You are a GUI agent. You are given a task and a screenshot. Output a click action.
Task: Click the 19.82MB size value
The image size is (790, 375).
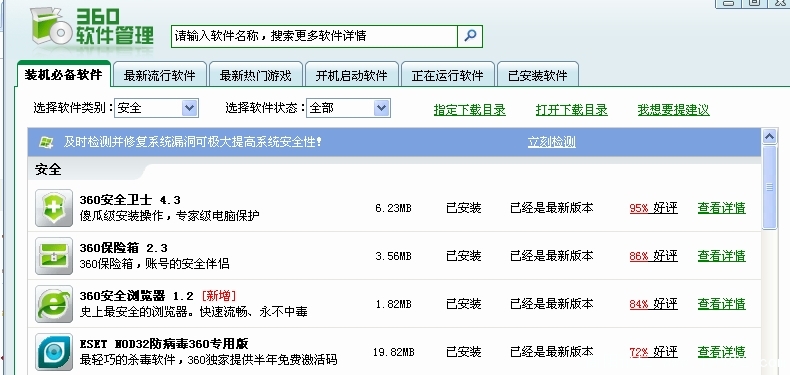tap(393, 352)
